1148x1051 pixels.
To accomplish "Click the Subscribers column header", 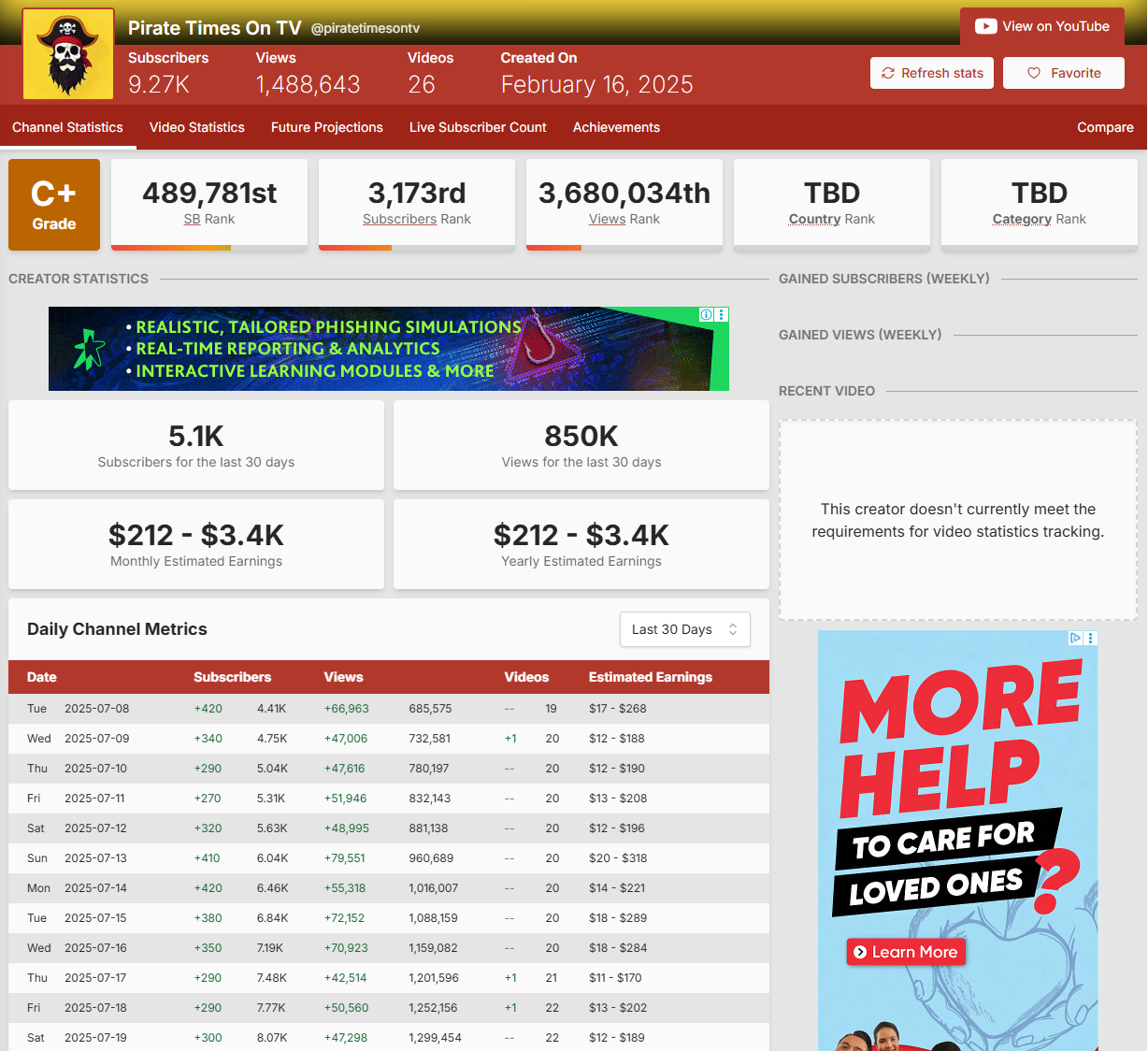I will [x=233, y=677].
